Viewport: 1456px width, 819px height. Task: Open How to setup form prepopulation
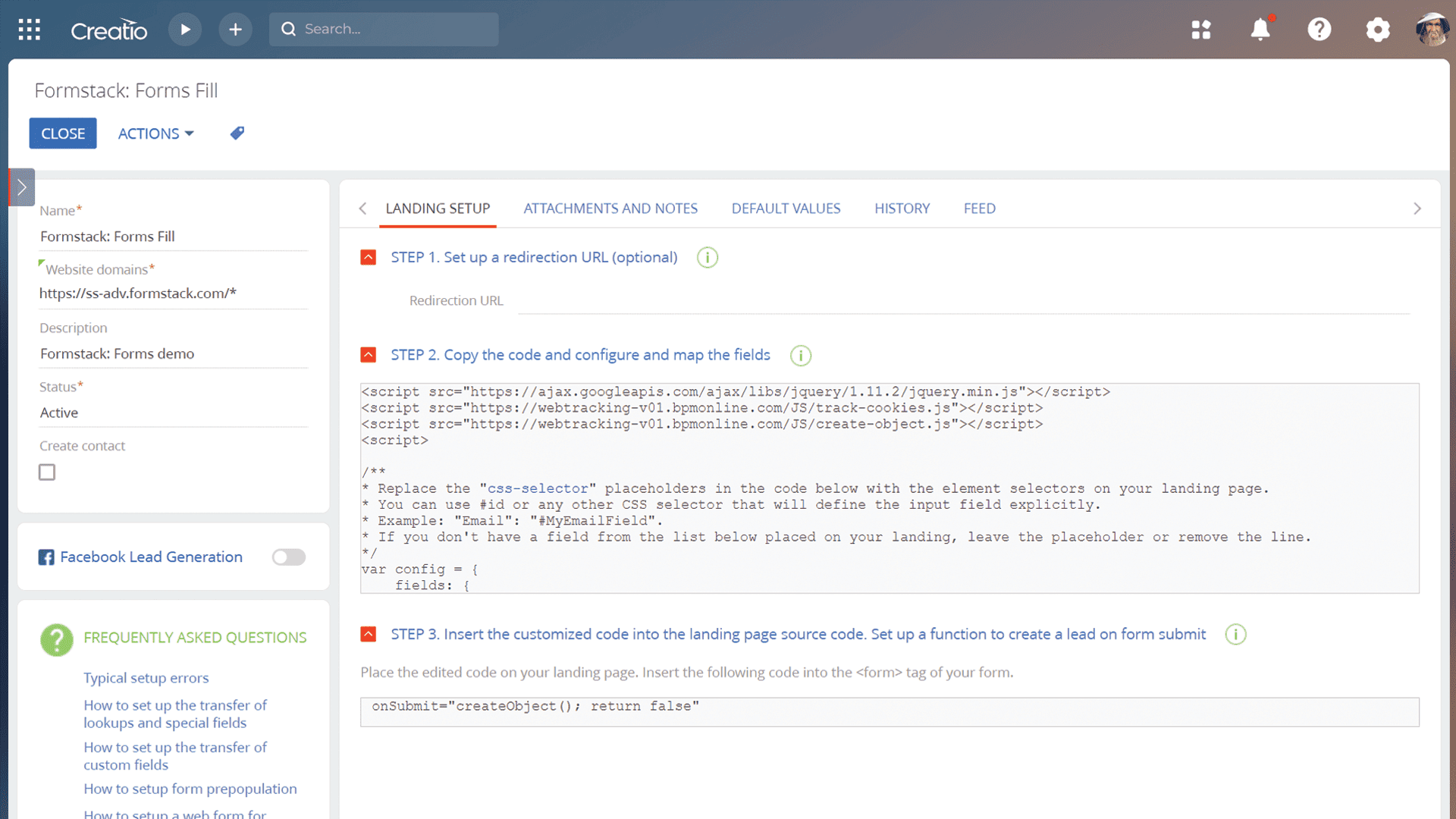[190, 789]
